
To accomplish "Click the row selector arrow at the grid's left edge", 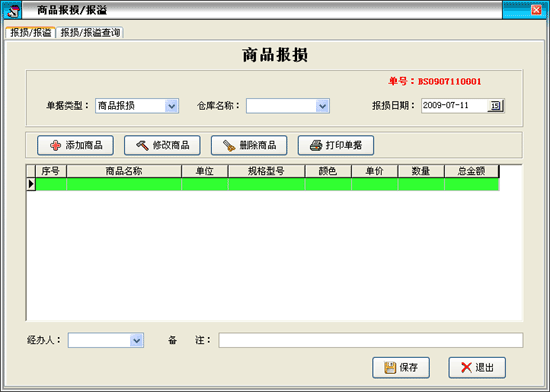I will pyautogui.click(x=31, y=184).
